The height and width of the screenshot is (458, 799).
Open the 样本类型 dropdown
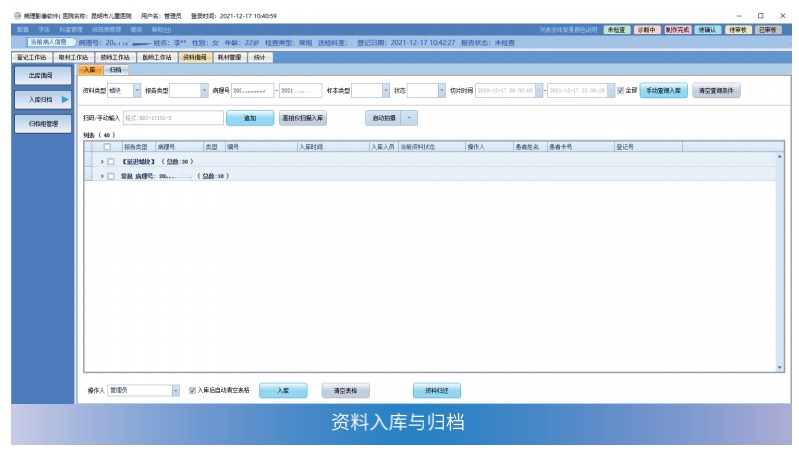pos(385,91)
